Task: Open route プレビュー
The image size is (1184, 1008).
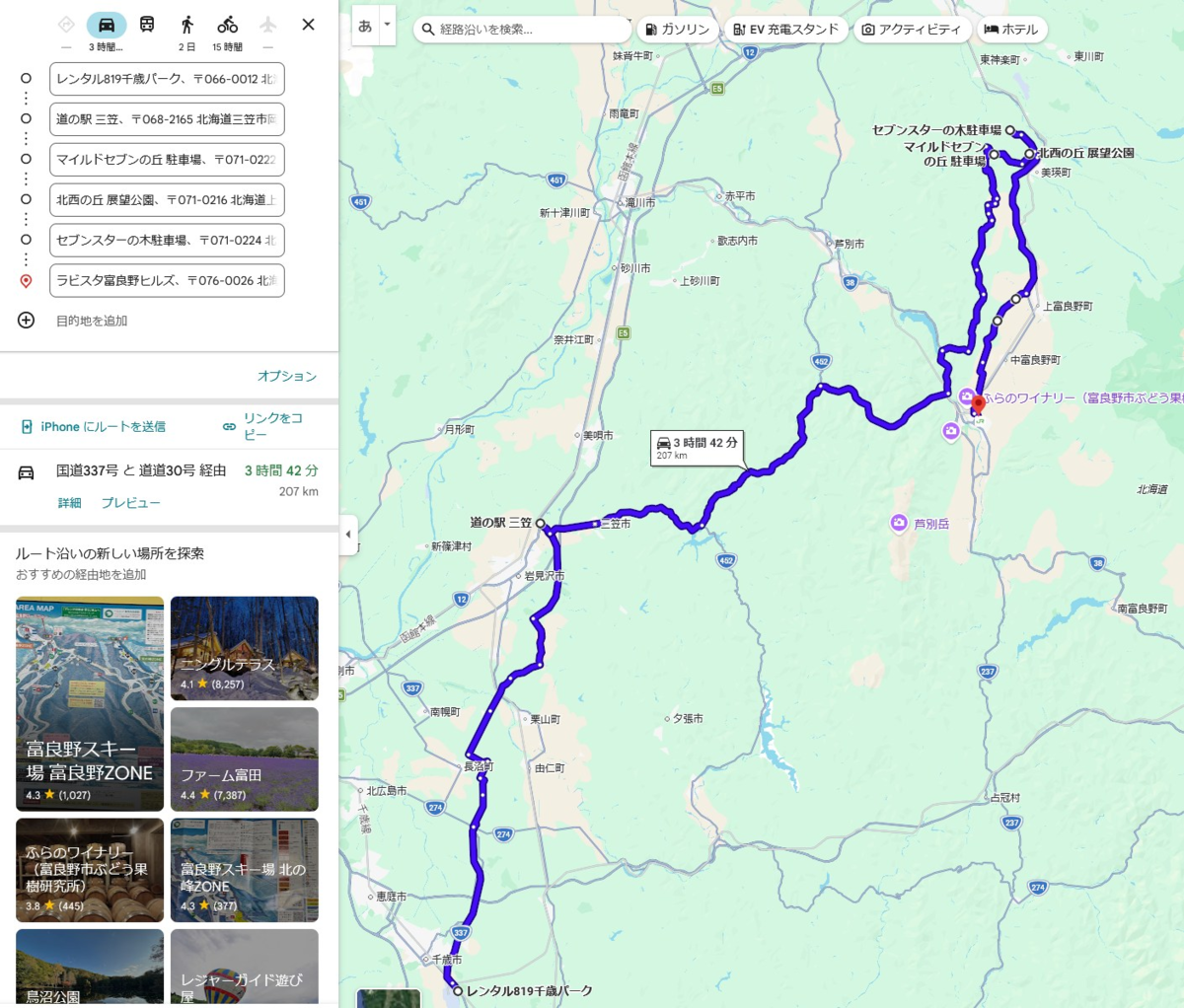Action: [x=130, y=503]
